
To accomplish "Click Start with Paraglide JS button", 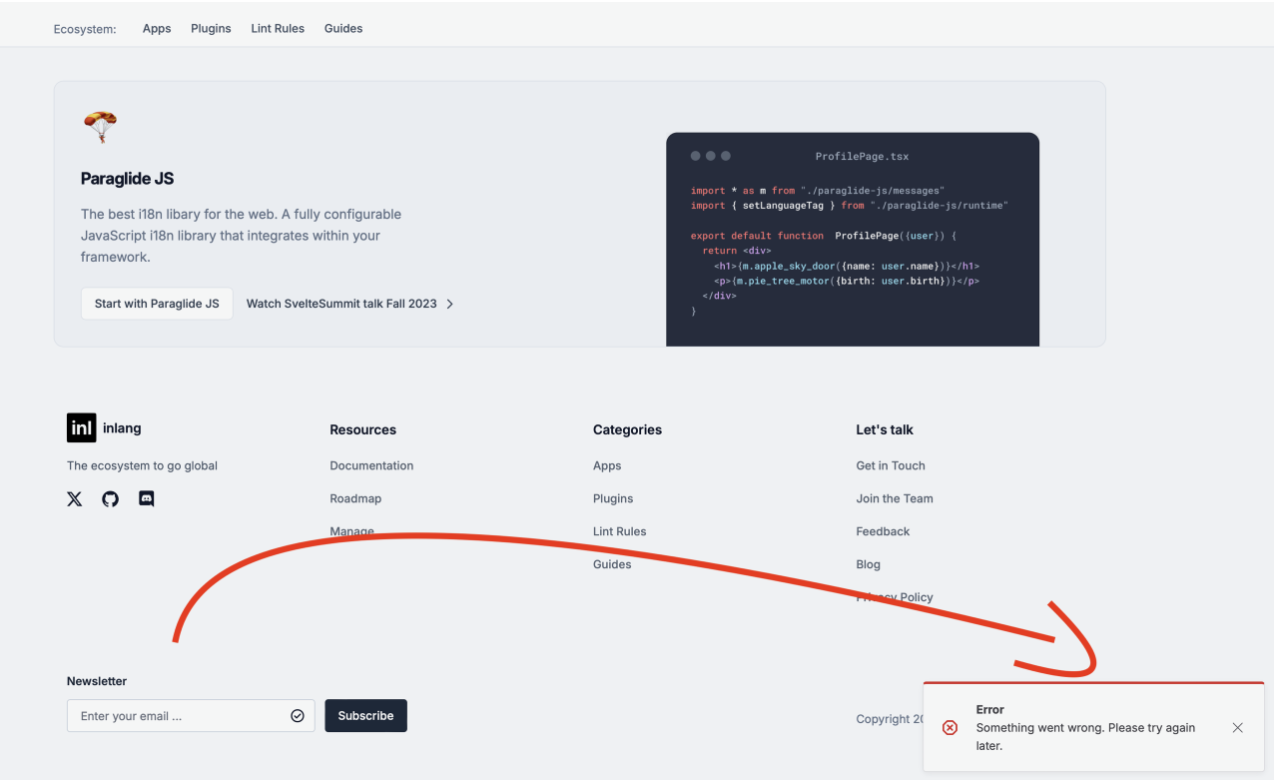I will point(157,304).
